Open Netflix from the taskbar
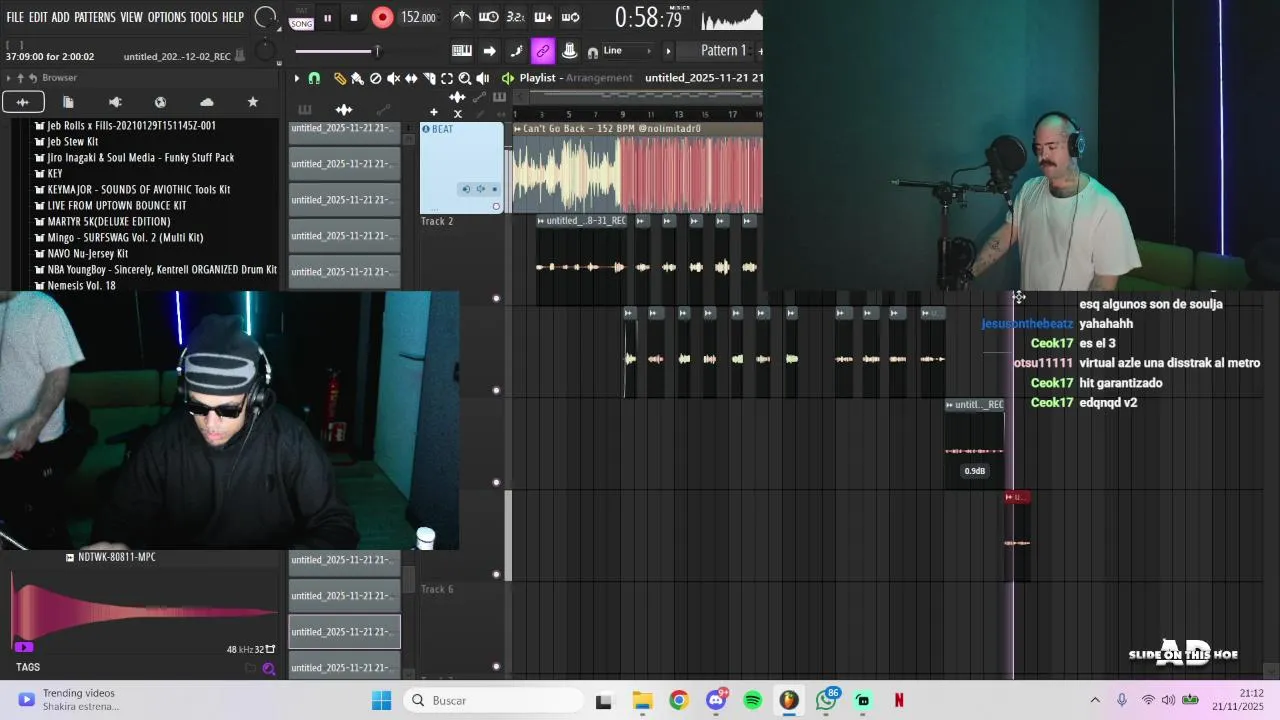The height and width of the screenshot is (720, 1280). click(x=899, y=701)
